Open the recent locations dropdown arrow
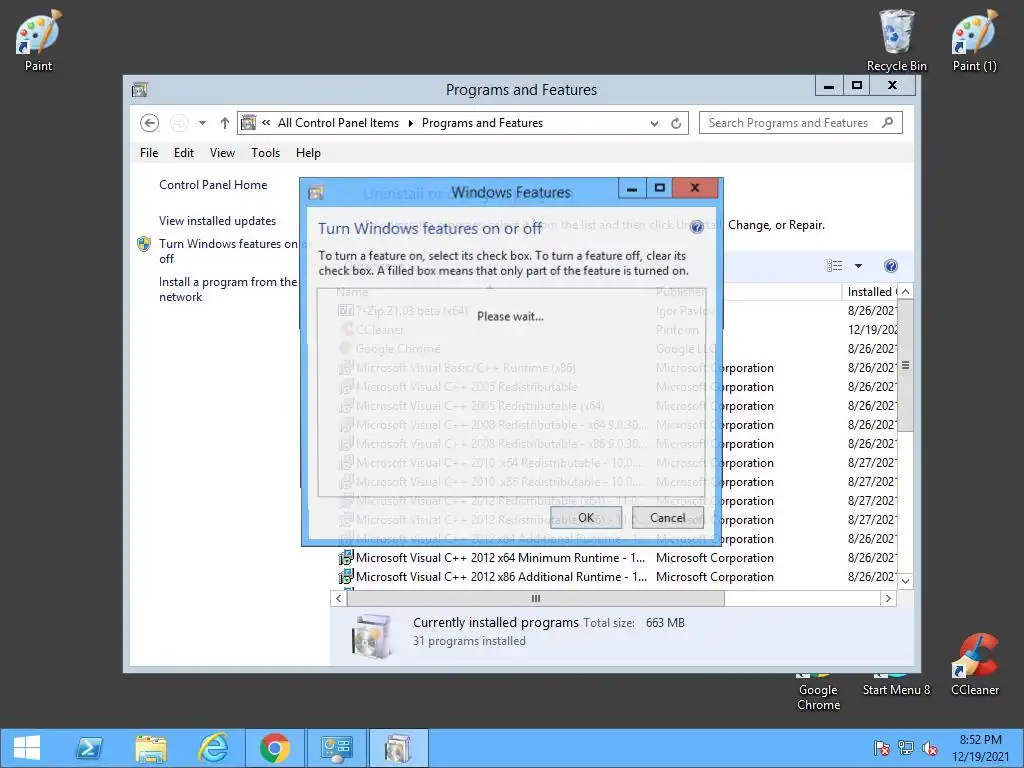The height and width of the screenshot is (768, 1024). (x=202, y=123)
